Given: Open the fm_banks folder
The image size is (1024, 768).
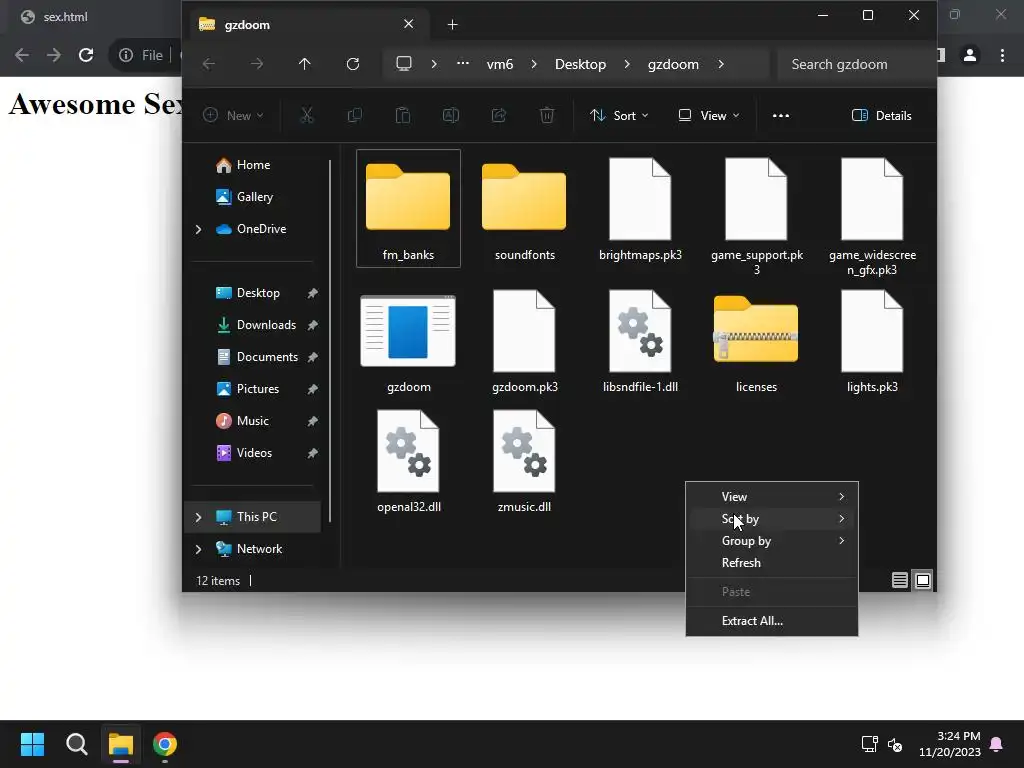Looking at the screenshot, I should point(408,208).
